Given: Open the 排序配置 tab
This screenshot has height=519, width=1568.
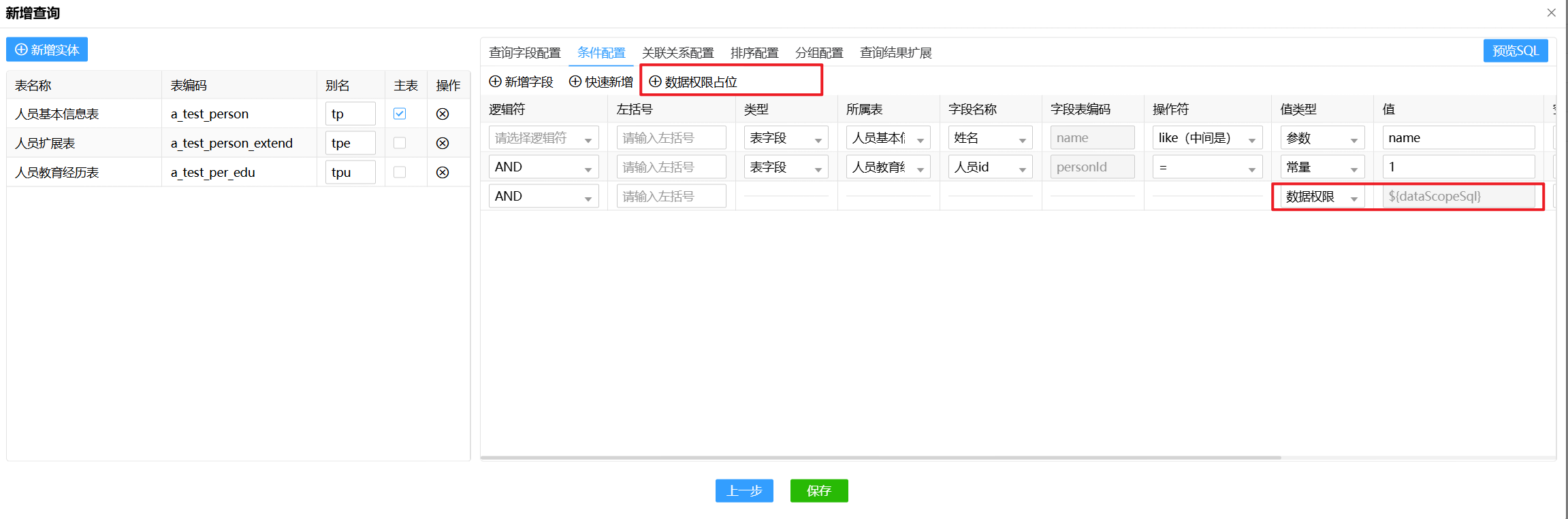Looking at the screenshot, I should [754, 53].
